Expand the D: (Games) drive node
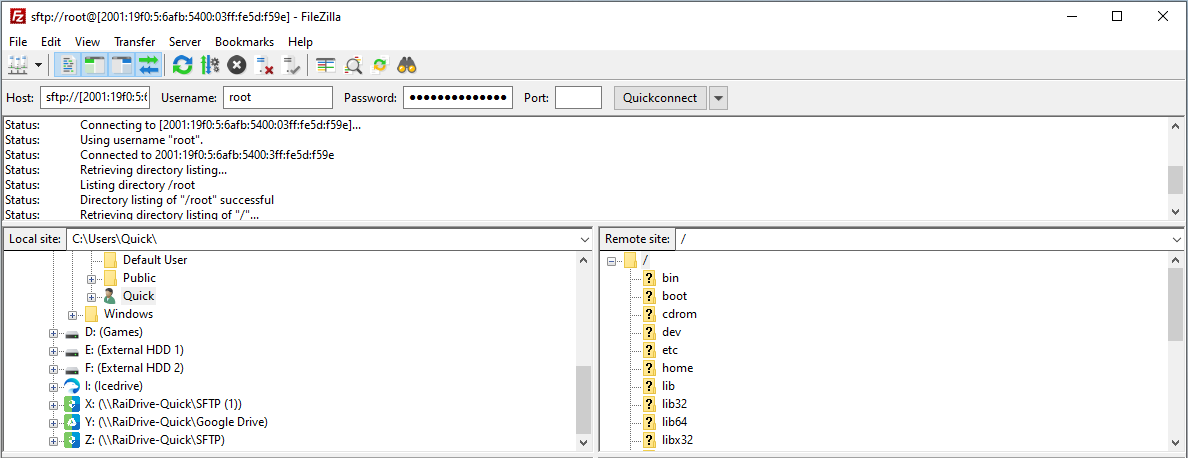The width and height of the screenshot is (1188, 458). pyautogui.click(x=53, y=333)
